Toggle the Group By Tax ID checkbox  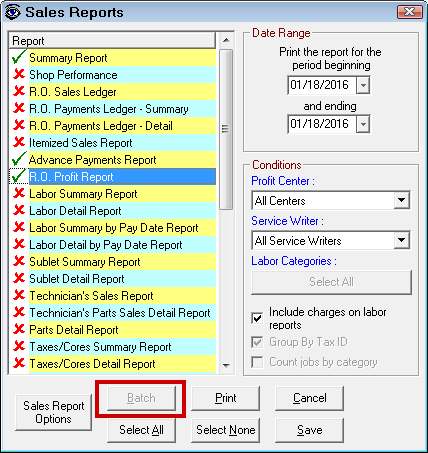point(257,342)
